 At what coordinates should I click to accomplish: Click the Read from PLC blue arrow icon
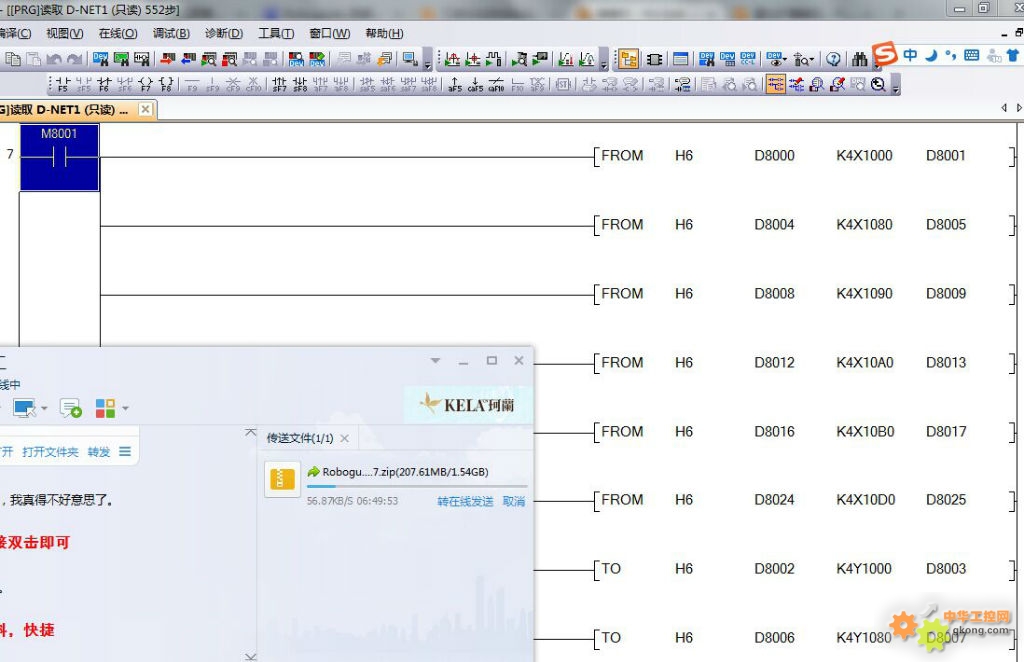[x=188, y=59]
